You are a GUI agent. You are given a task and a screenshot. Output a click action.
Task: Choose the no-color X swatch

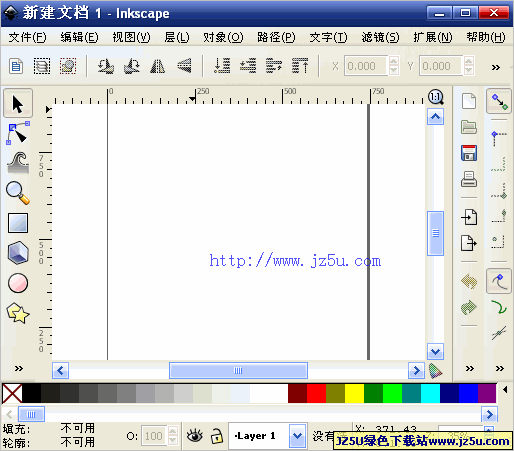coord(12,393)
